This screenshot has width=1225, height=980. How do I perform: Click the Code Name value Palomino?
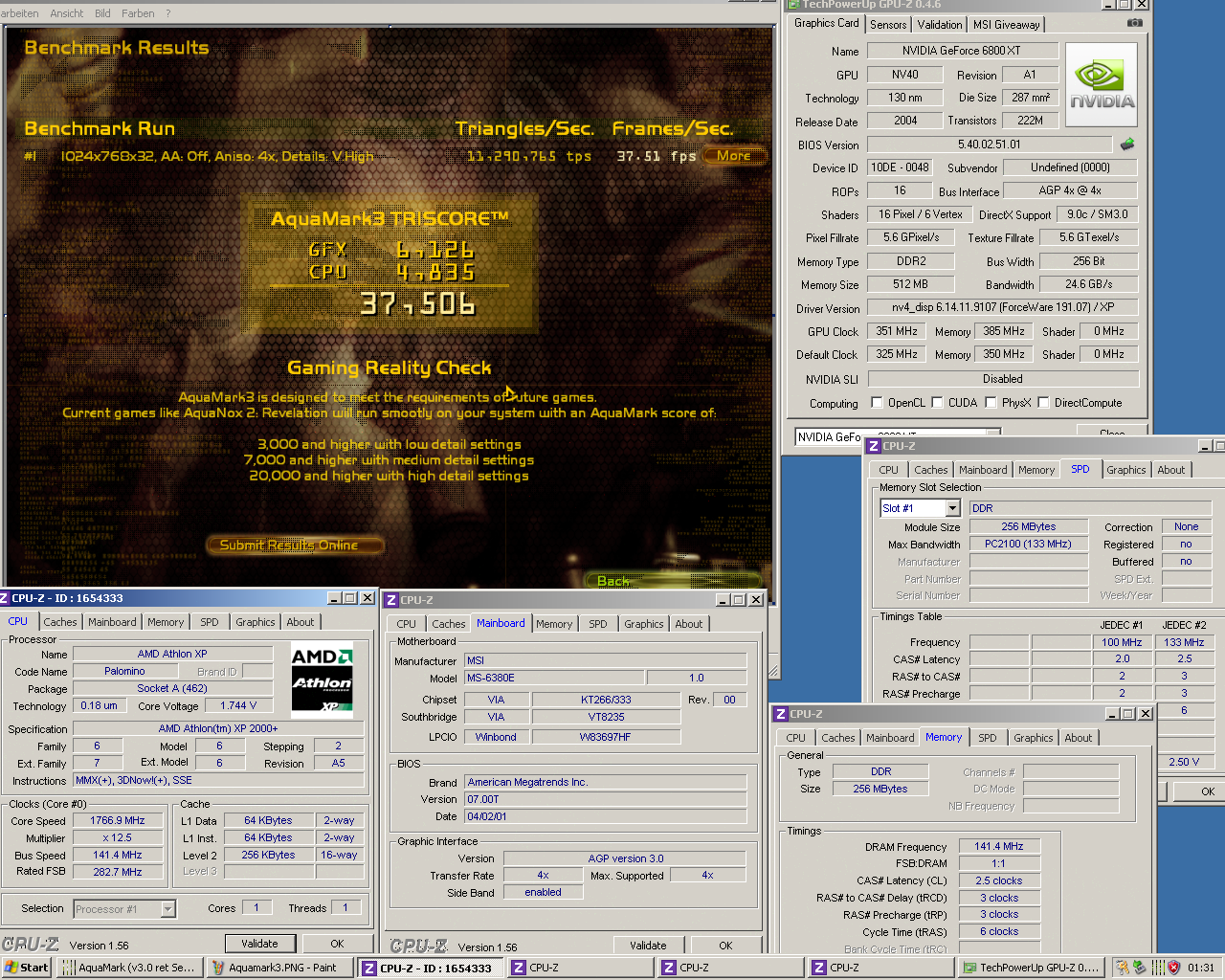[x=125, y=672]
